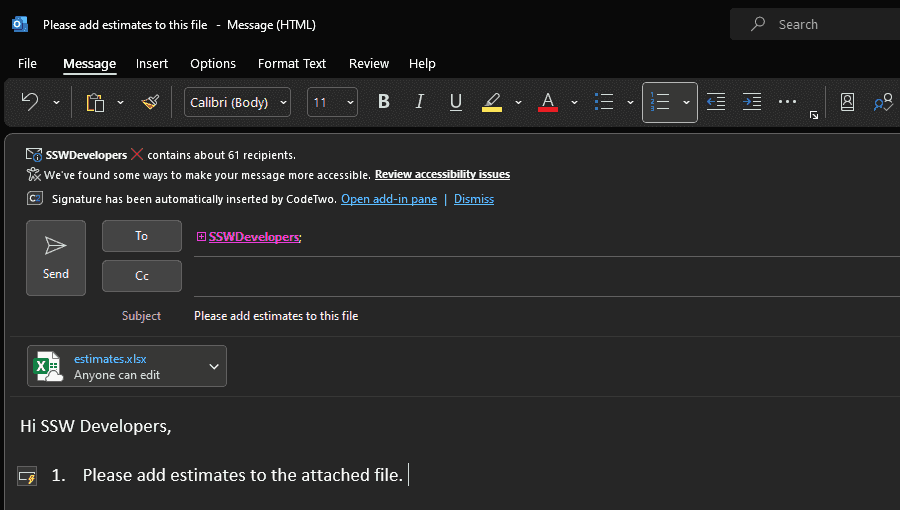Toggle italic formatting
Screen dimensions: 900x510
pos(419,102)
